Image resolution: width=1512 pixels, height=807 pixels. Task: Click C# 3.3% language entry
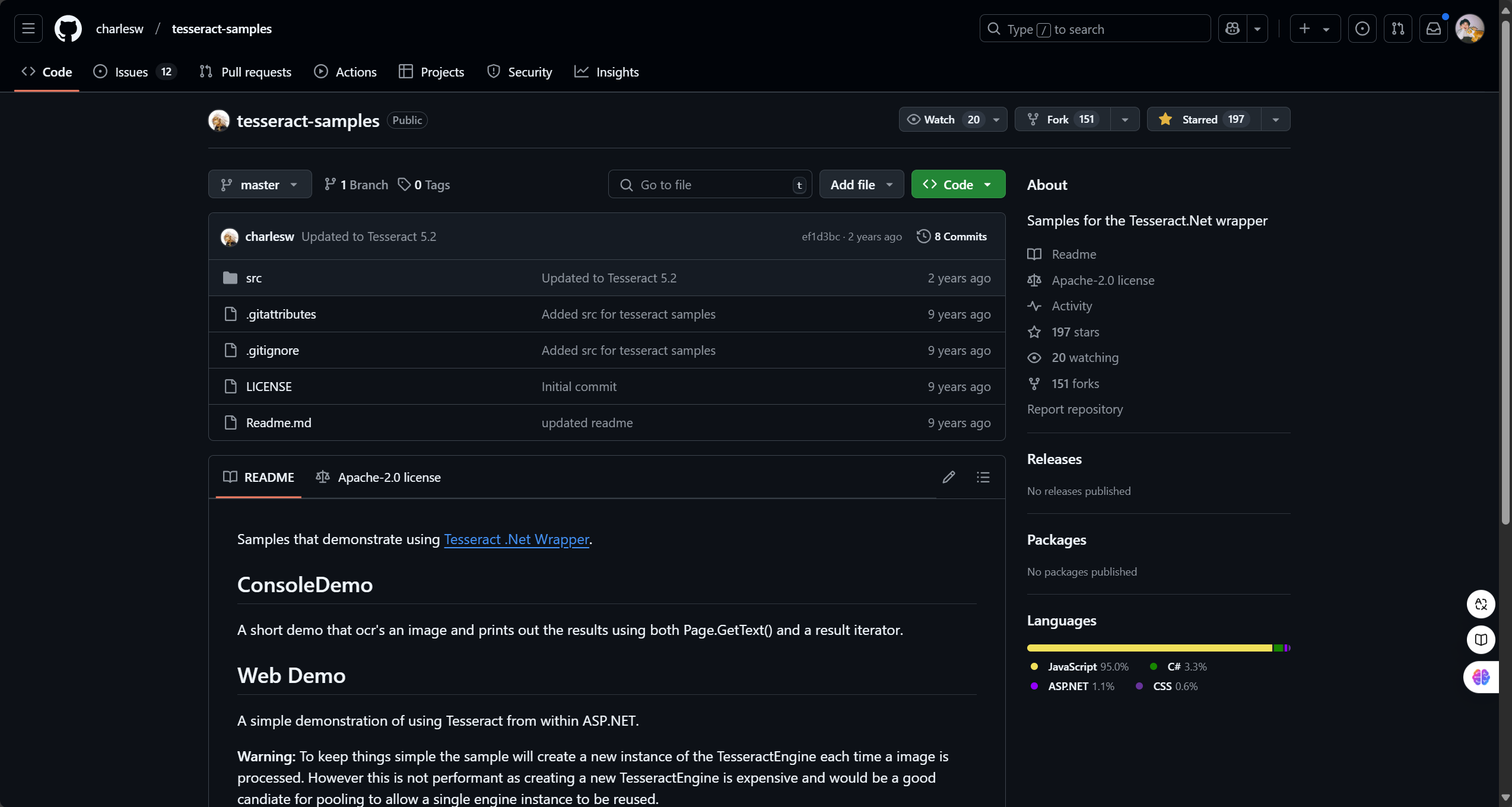tap(1179, 666)
